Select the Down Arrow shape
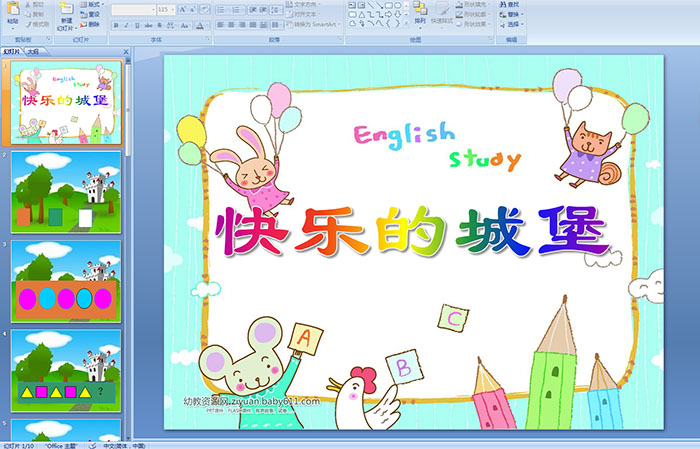The image size is (700, 449). (397, 15)
